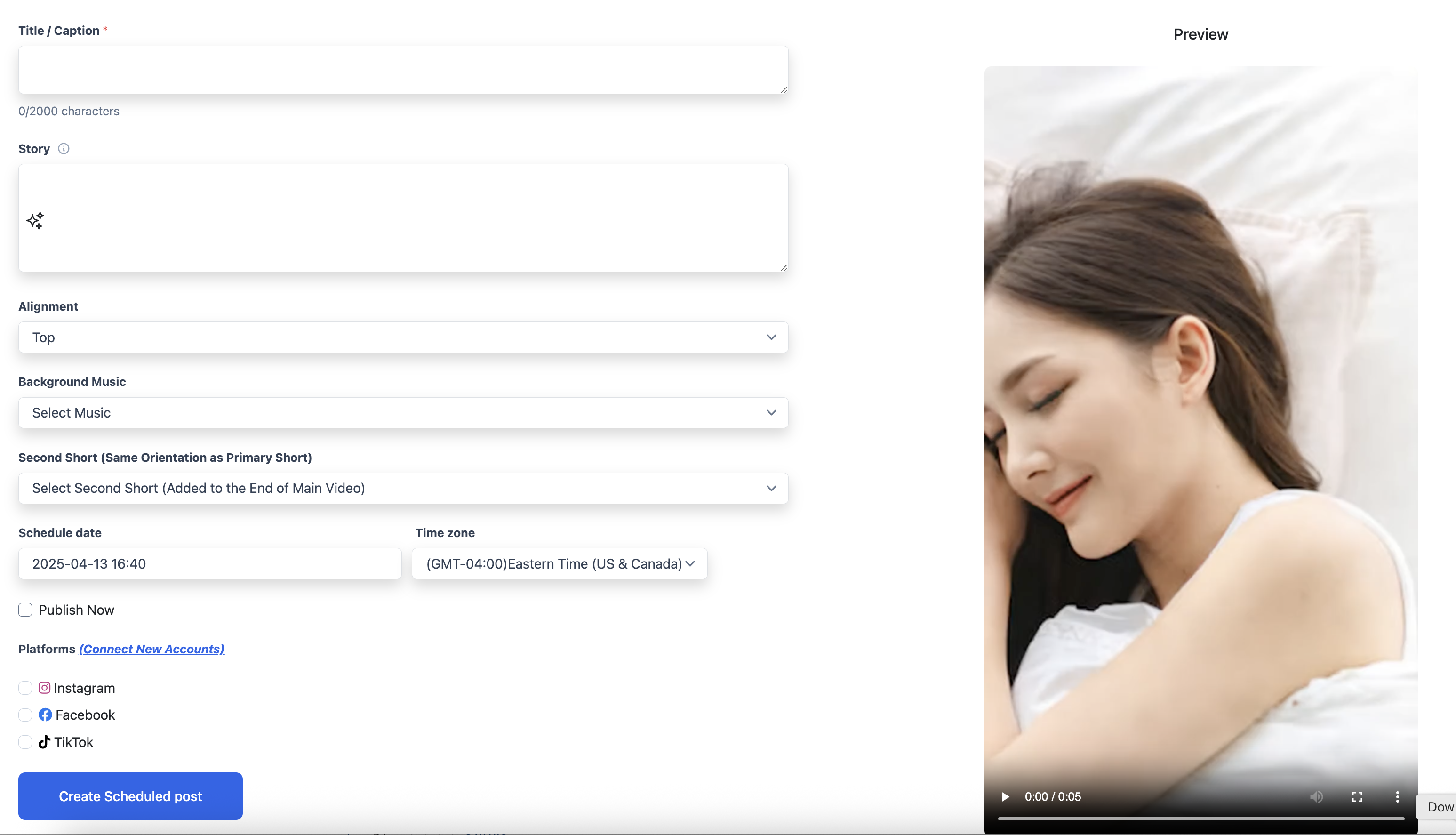Image resolution: width=1456 pixels, height=835 pixels.
Task: Play the preview video
Action: coord(1005,796)
